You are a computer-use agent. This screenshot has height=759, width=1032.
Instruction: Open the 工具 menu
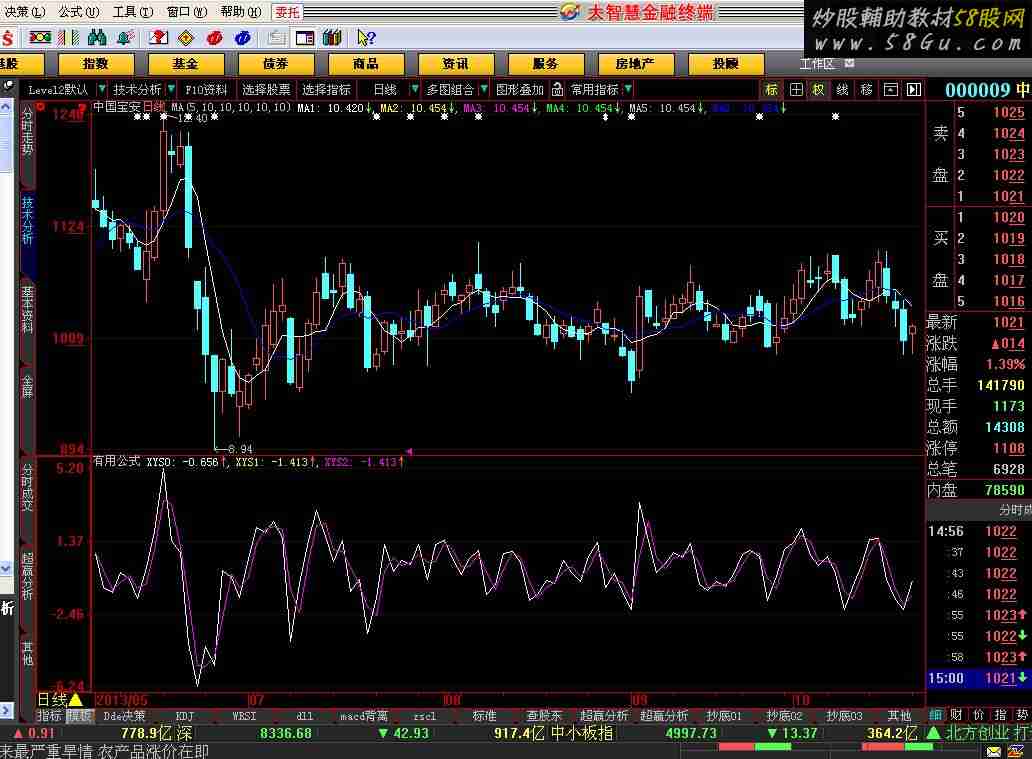pos(133,11)
